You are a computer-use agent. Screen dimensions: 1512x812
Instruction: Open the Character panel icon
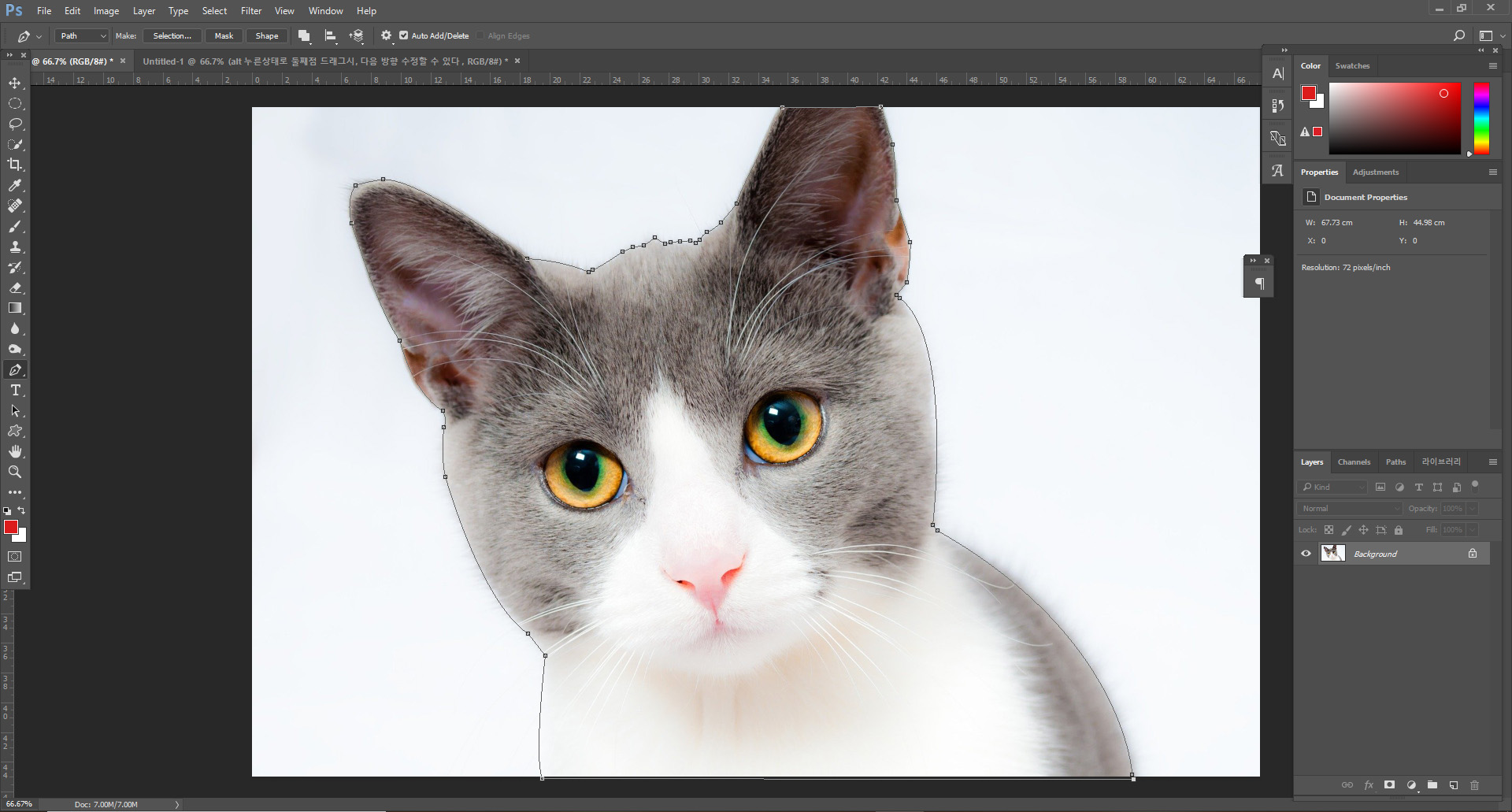point(1278,73)
